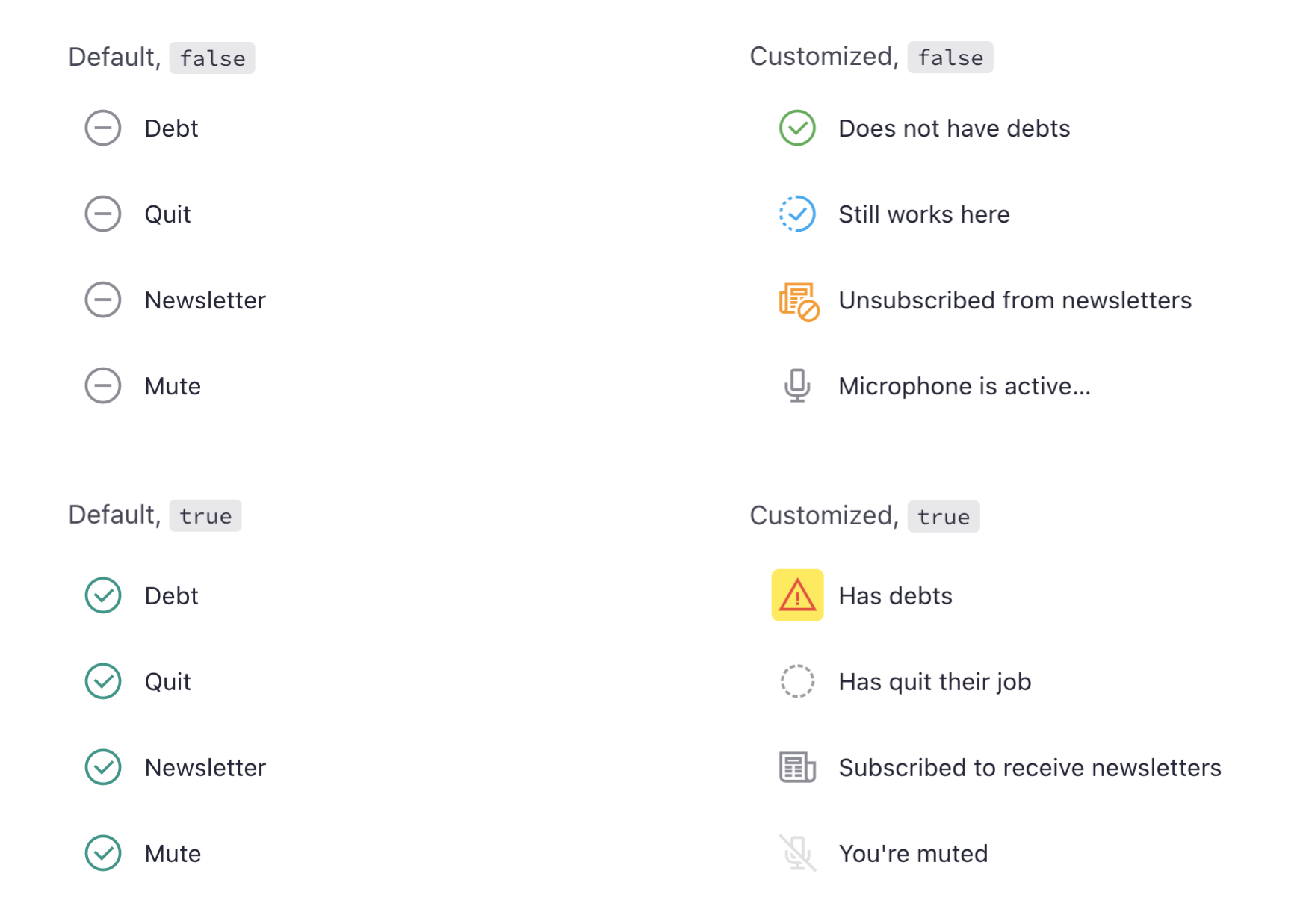
Task: Click the teal checkmark next to Newsletter
Action: pyautogui.click(x=103, y=767)
